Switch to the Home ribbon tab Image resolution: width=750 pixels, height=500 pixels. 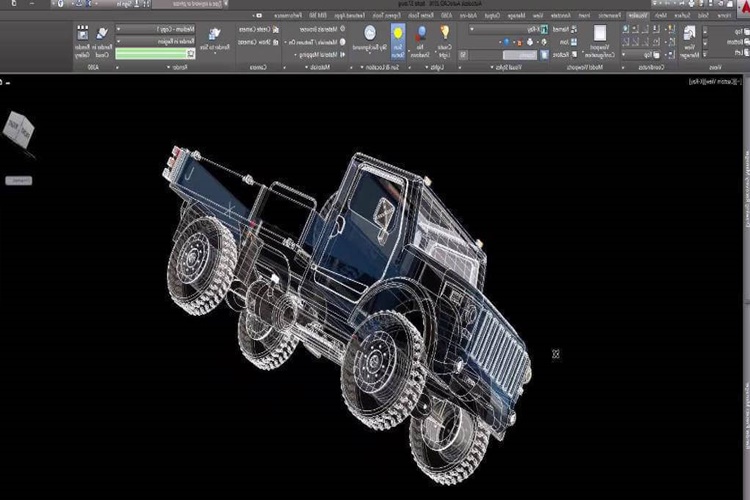click(725, 16)
